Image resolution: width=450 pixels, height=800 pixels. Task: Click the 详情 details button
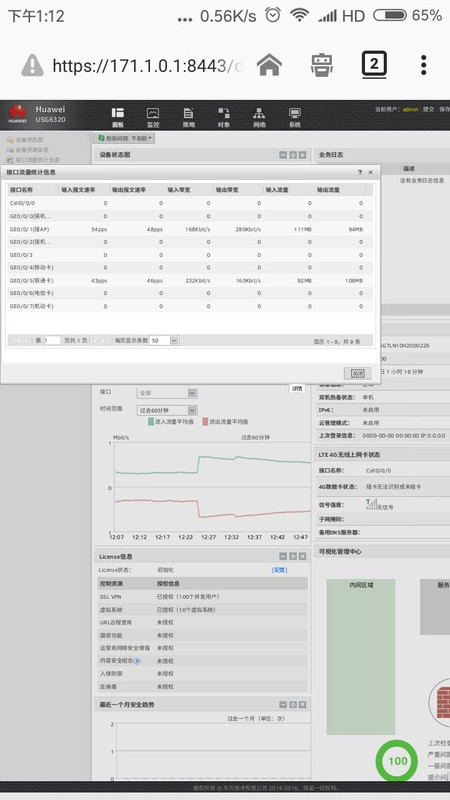tap(296, 389)
